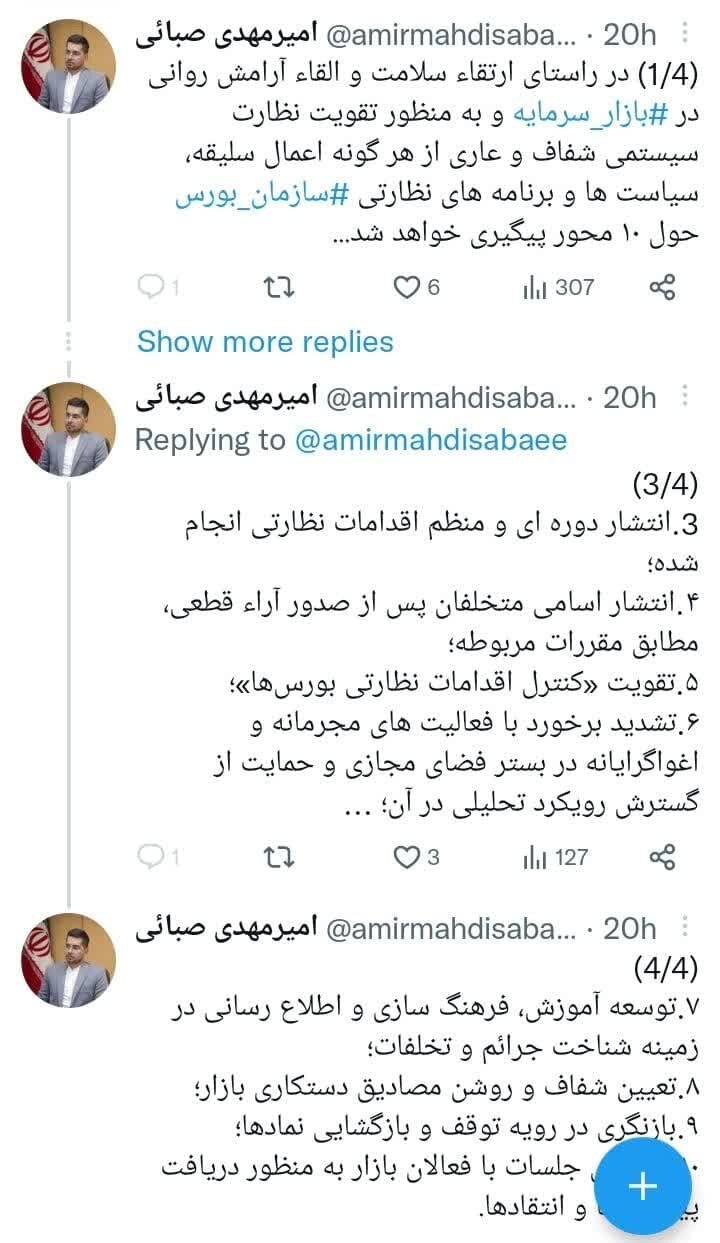Like the (3/4) reply tweet
Screen dimensions: 720x1243
[x=405, y=857]
